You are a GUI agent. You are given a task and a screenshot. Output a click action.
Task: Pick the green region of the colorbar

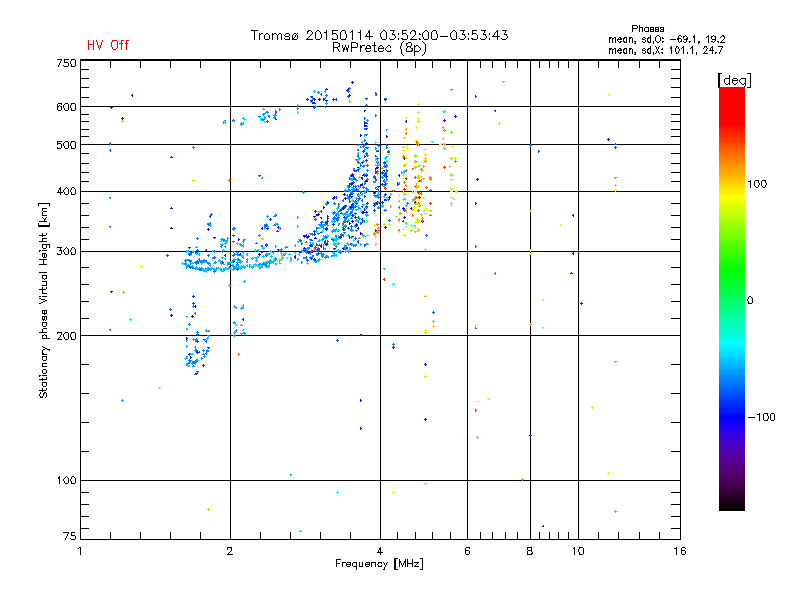click(x=731, y=290)
